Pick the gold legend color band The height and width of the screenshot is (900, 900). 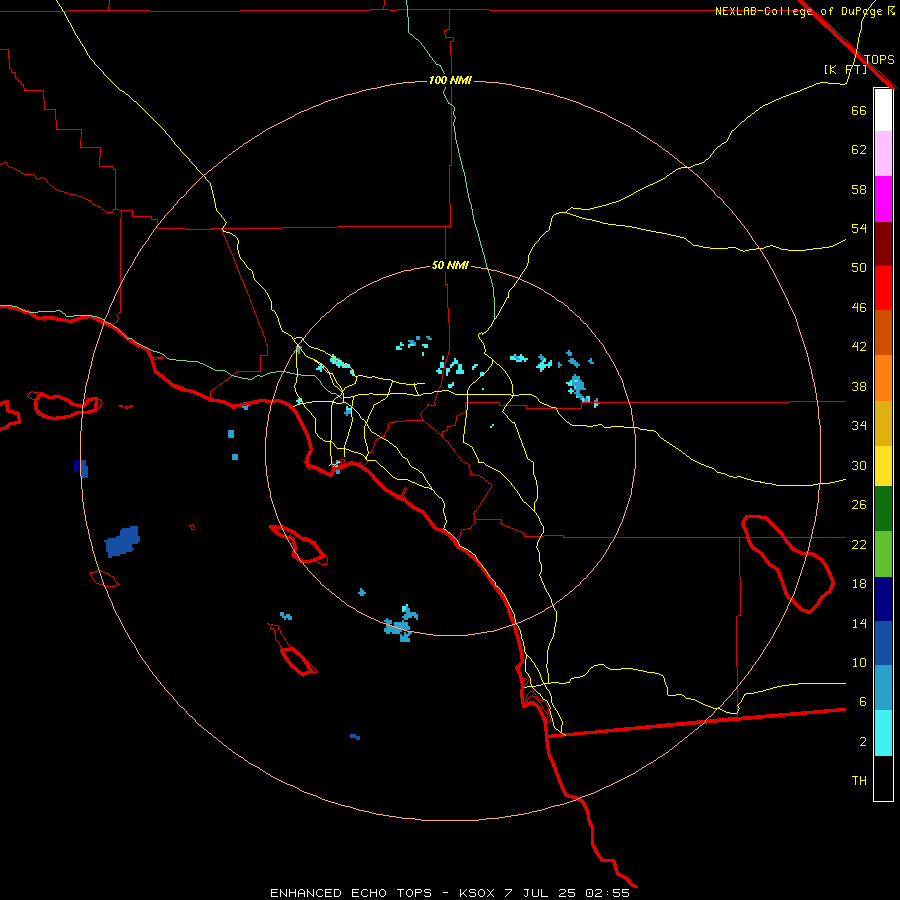tap(883, 423)
